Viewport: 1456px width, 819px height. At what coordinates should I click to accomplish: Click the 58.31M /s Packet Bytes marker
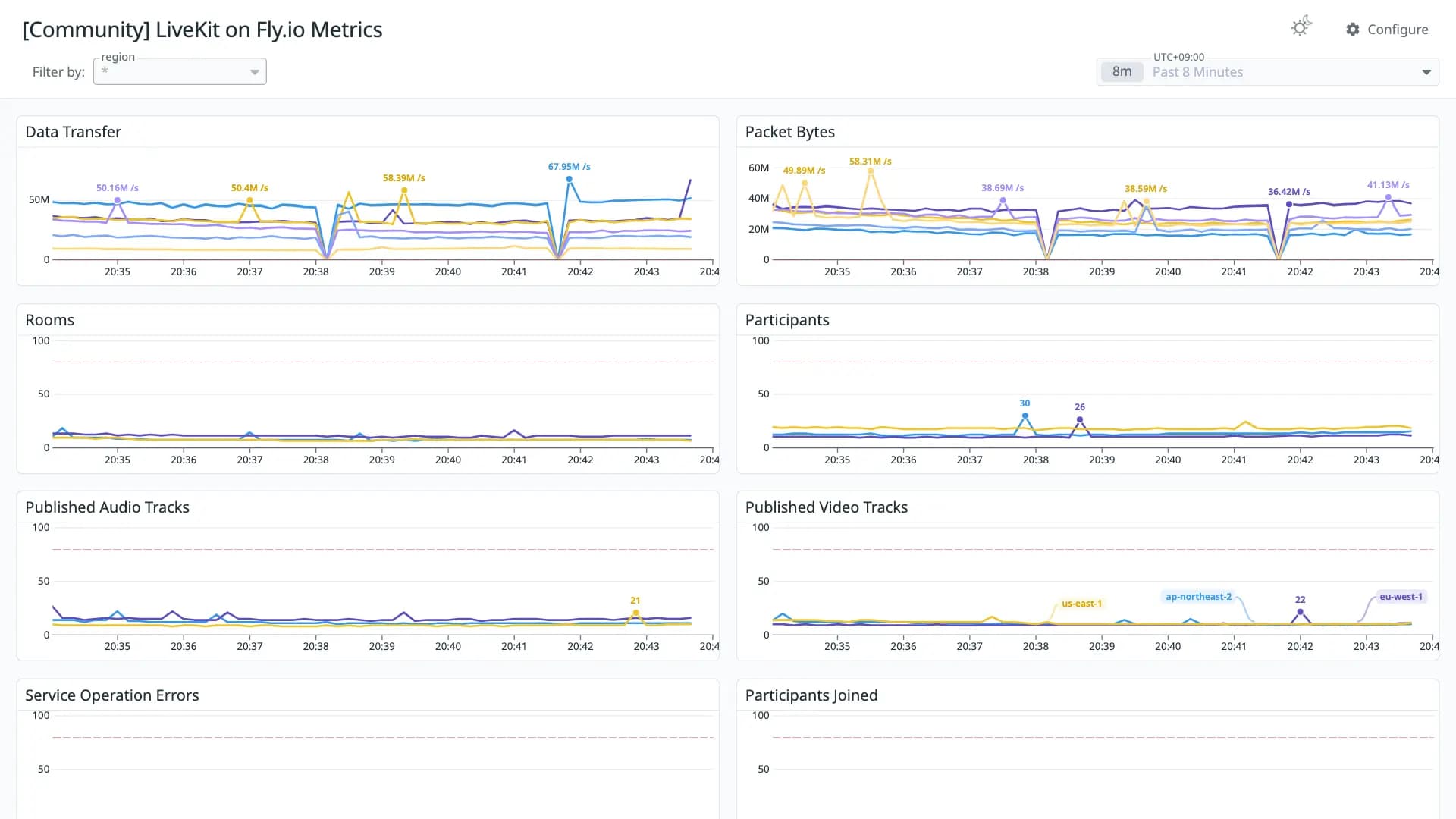[x=871, y=171]
